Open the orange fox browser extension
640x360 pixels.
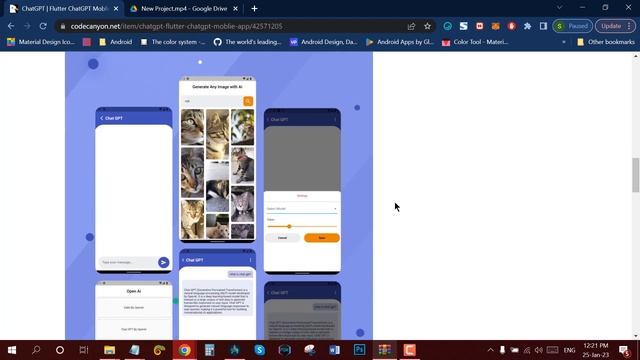coord(496,26)
